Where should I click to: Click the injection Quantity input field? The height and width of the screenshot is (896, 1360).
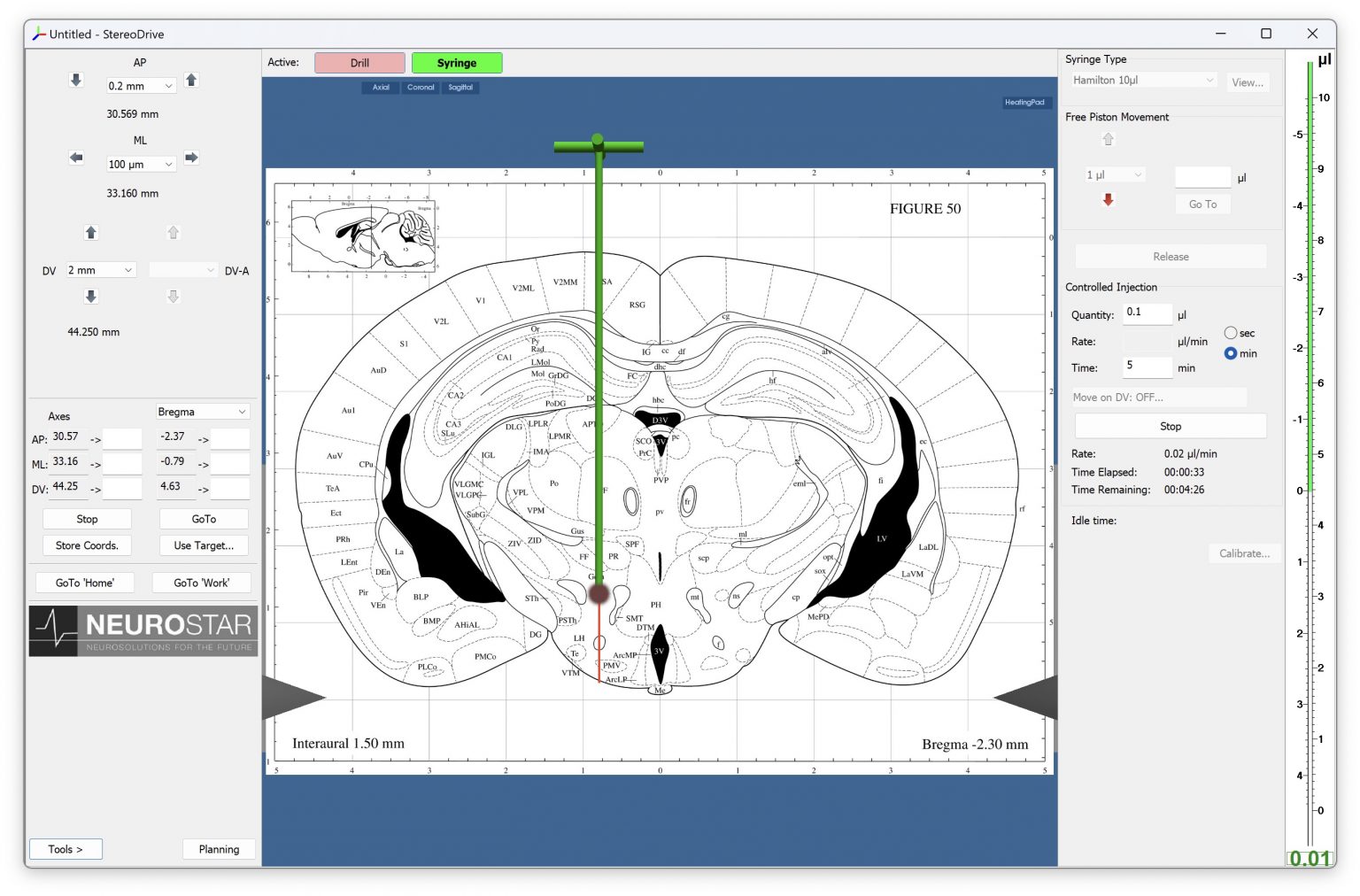tap(1147, 313)
